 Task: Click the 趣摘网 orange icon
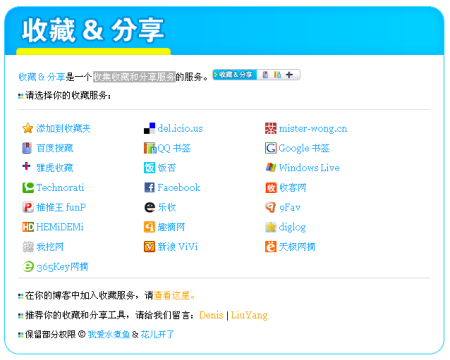[x=149, y=227]
